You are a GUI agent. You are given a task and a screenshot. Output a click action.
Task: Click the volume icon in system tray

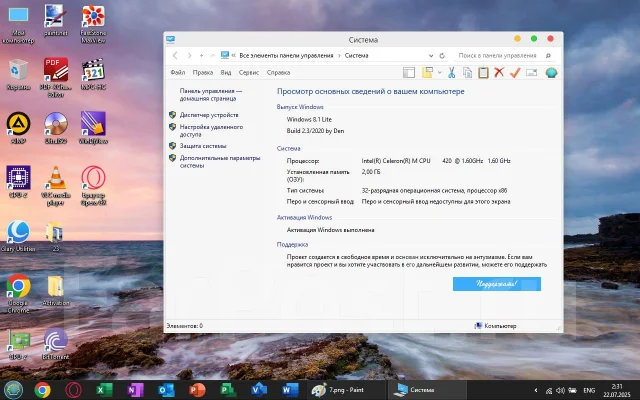[x=560, y=390]
